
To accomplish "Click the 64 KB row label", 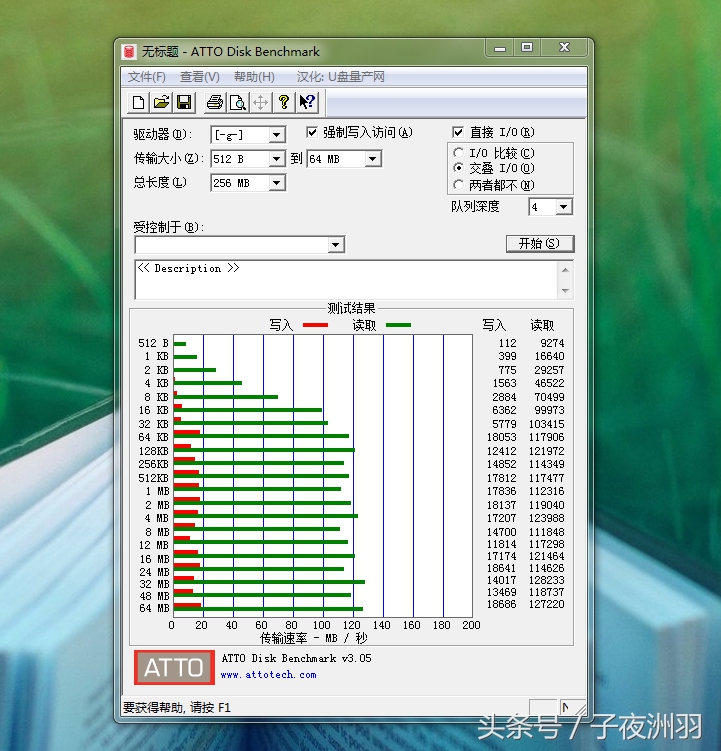I will 153,437.
